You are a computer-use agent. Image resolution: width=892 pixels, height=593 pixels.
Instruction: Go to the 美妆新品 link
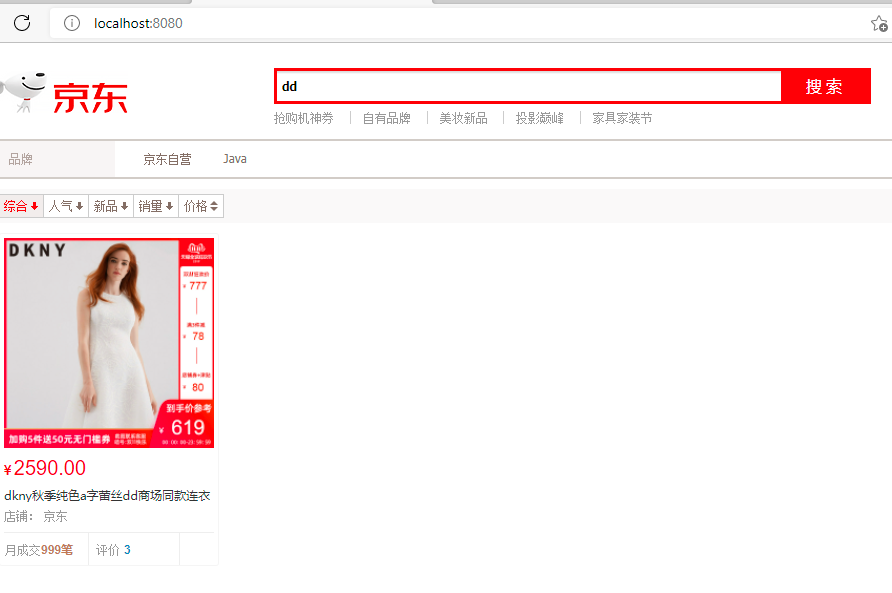[463, 118]
